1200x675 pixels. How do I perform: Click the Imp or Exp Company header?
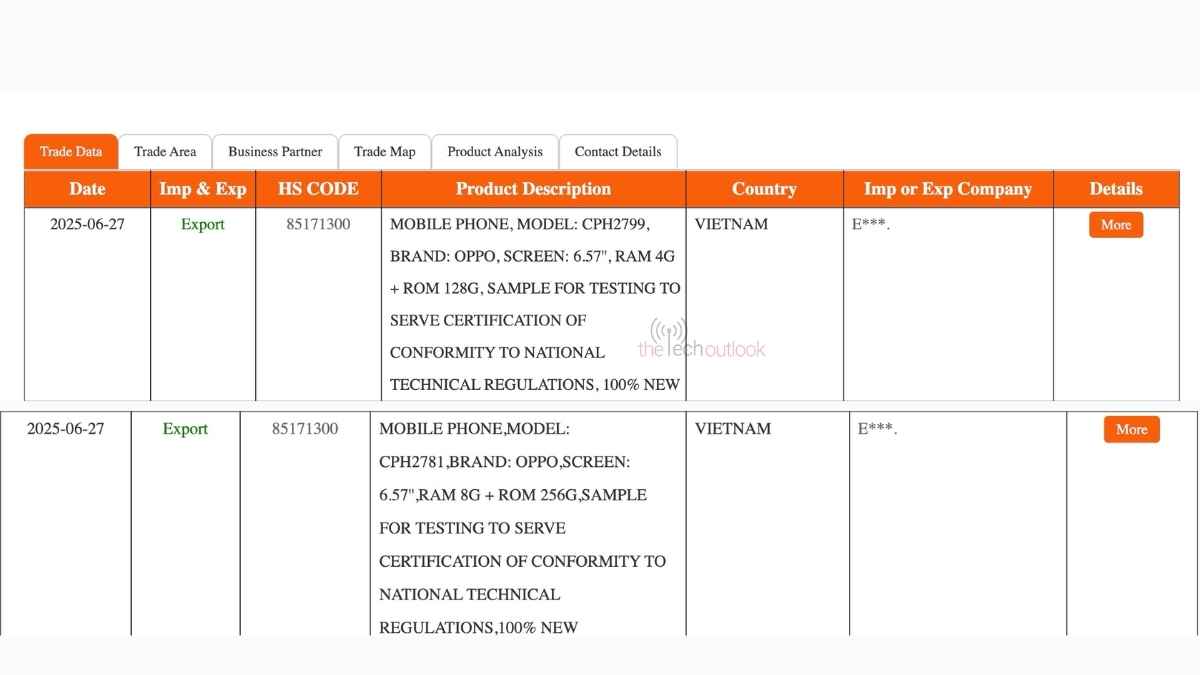[947, 189]
